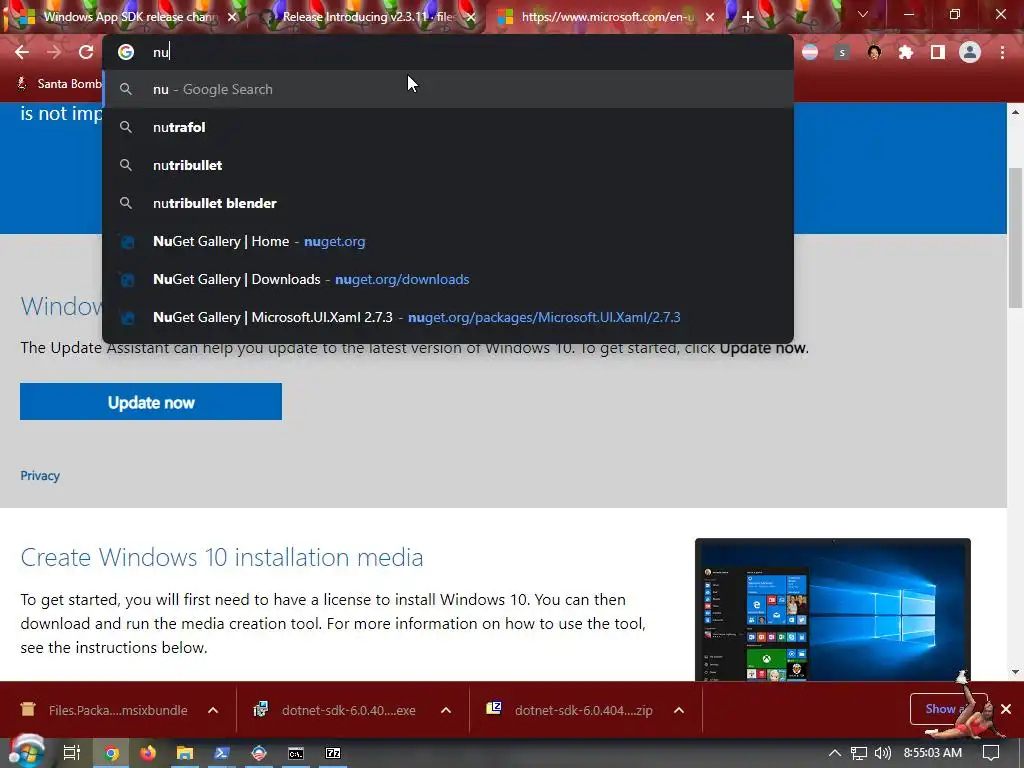Click the taskbar clock 8:55:03 AM
The height and width of the screenshot is (768, 1024).
(x=933, y=753)
